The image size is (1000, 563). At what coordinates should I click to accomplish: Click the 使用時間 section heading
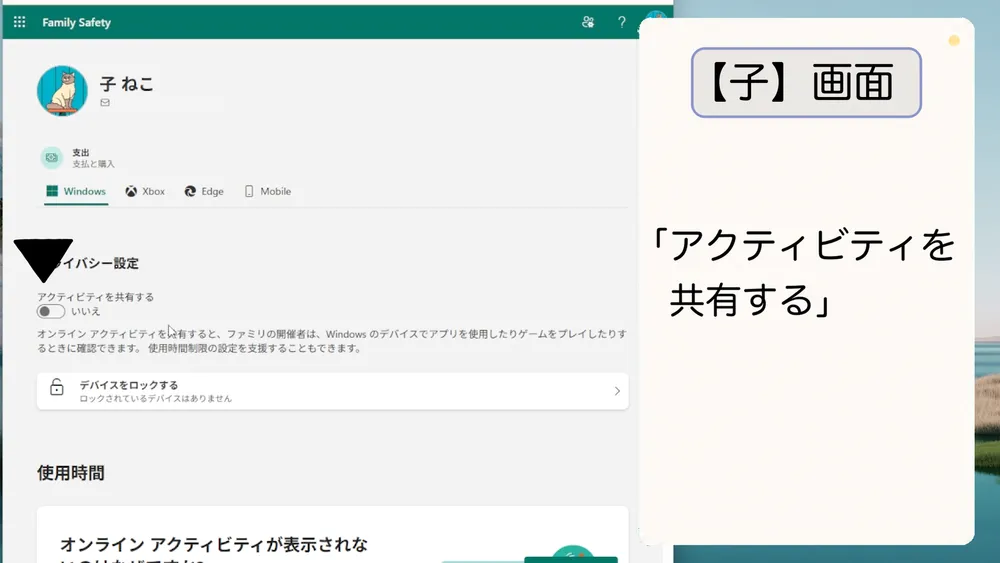tap(71, 473)
